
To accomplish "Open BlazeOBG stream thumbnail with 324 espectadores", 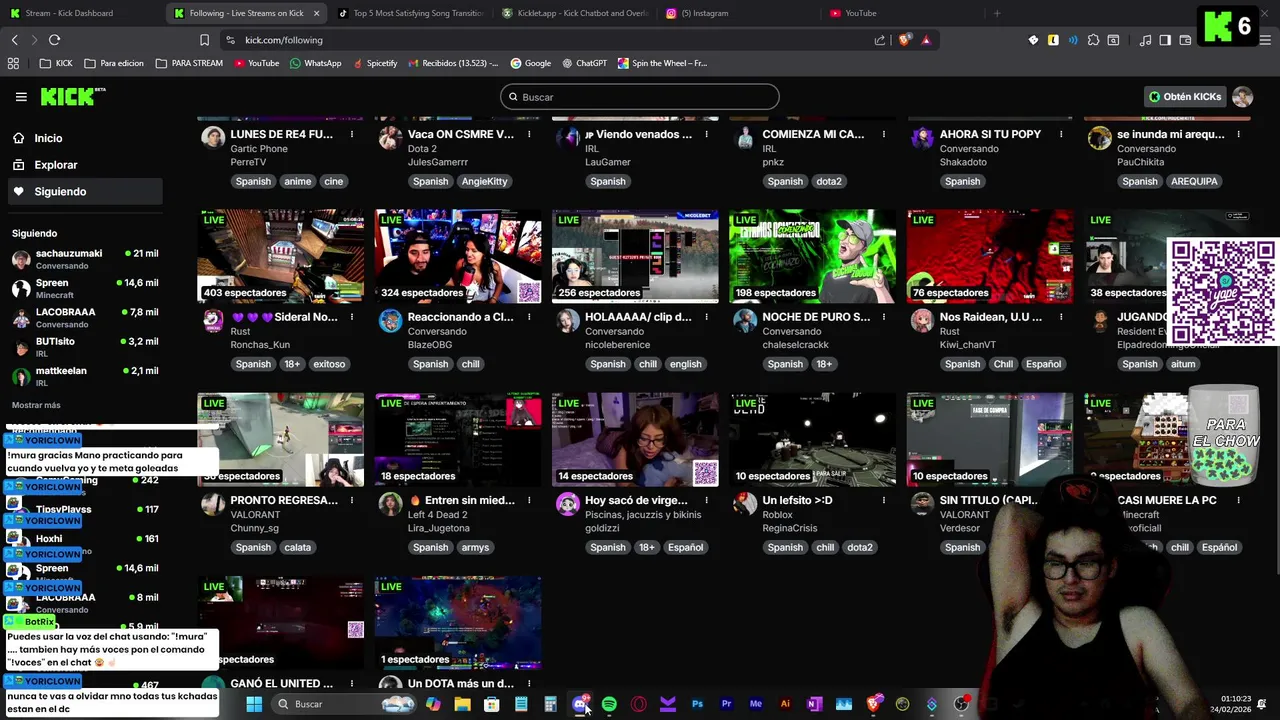I will (458, 256).
